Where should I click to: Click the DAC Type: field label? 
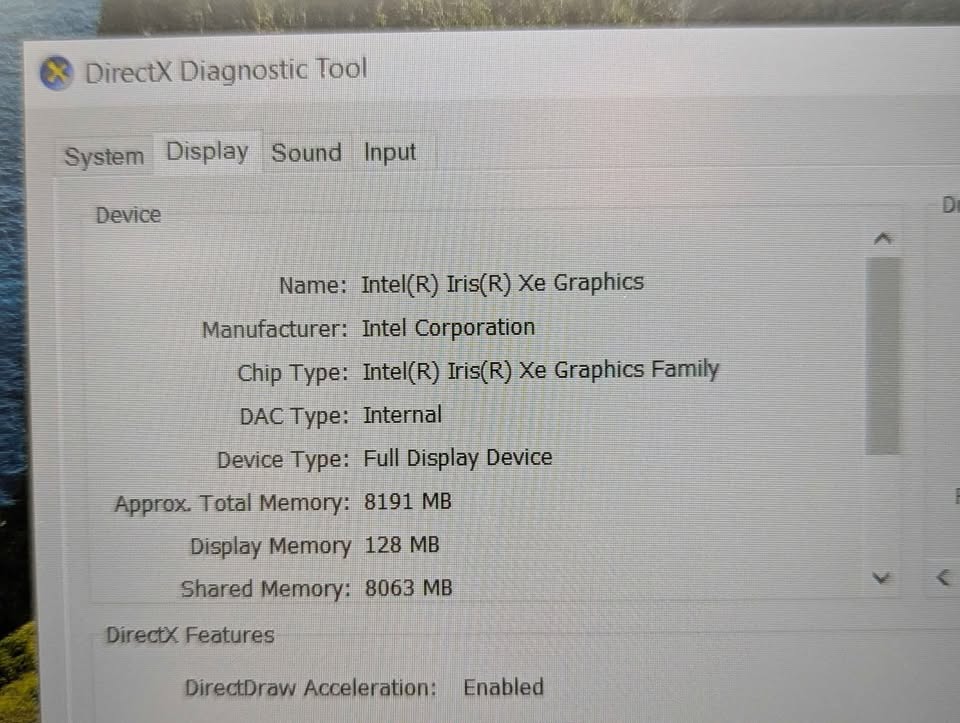tap(294, 416)
